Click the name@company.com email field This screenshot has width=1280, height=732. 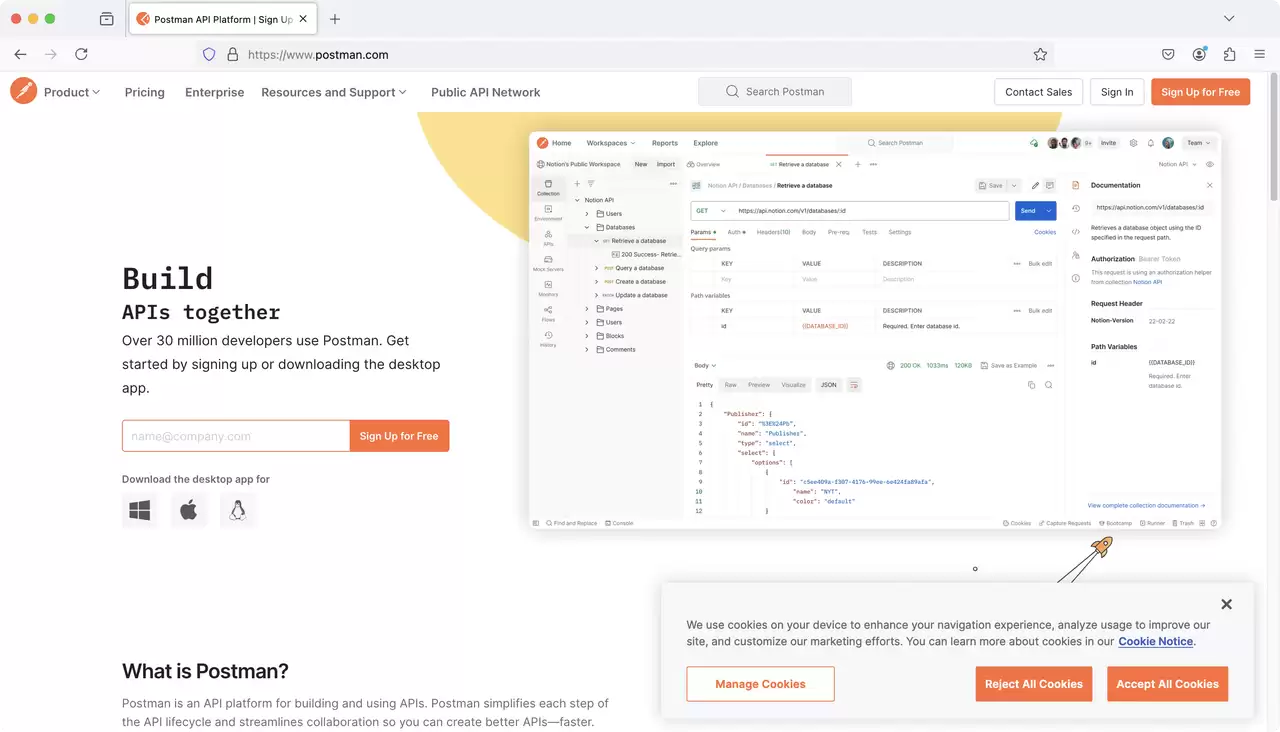[236, 436]
